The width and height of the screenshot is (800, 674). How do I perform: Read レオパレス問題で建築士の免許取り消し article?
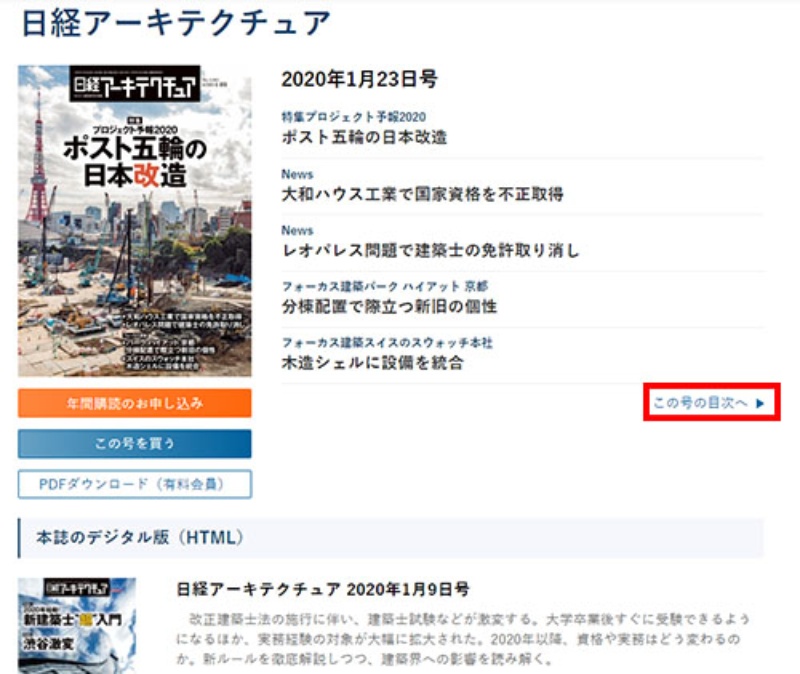430,250
